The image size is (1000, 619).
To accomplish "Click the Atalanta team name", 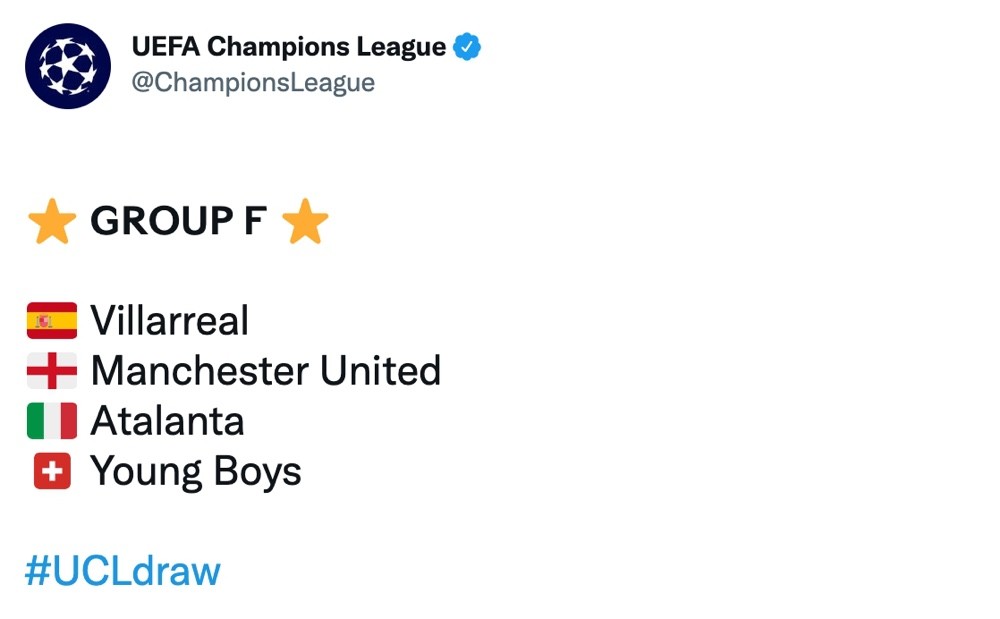I will click(x=167, y=421).
